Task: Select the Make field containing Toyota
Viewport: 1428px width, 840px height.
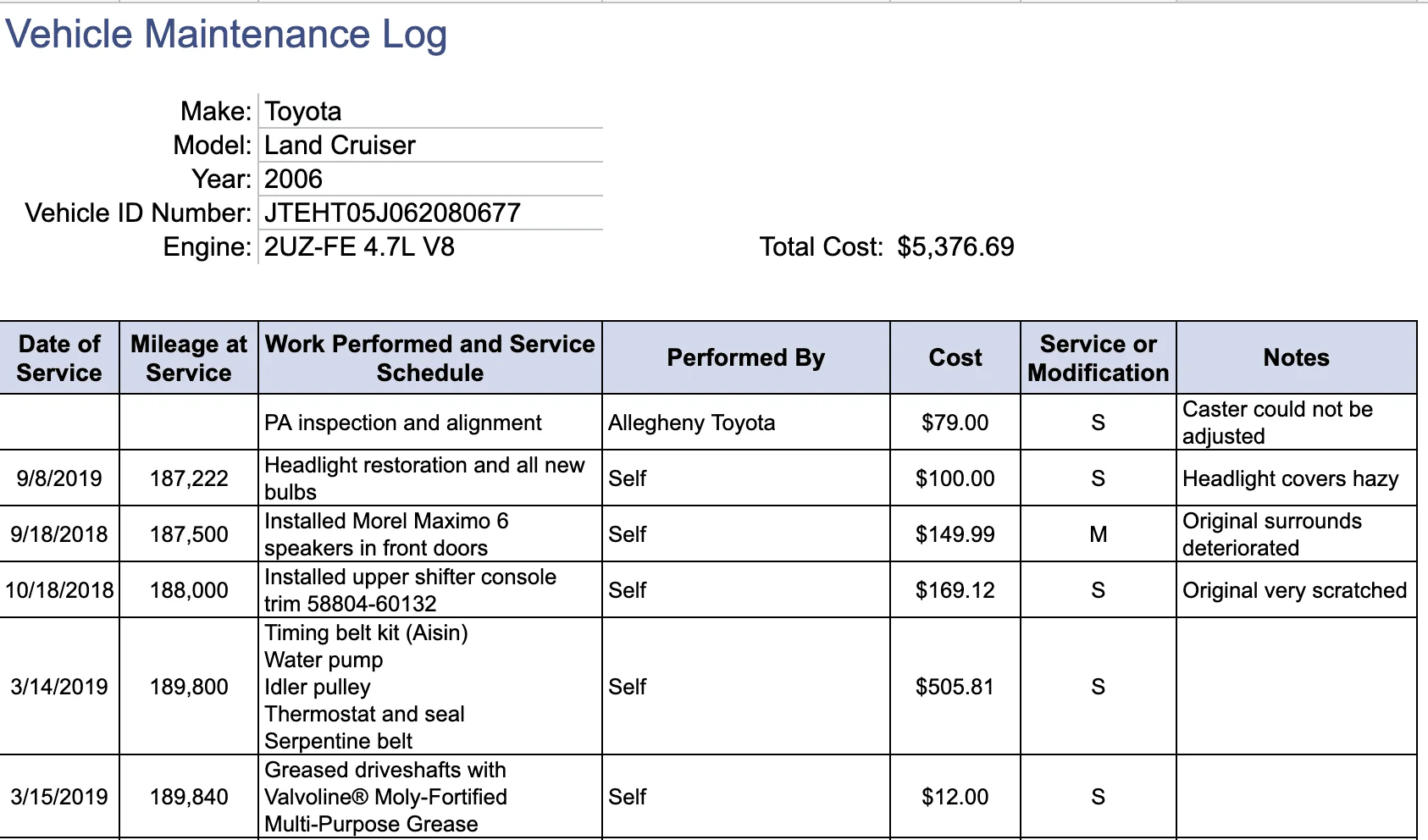Action: click(429, 111)
